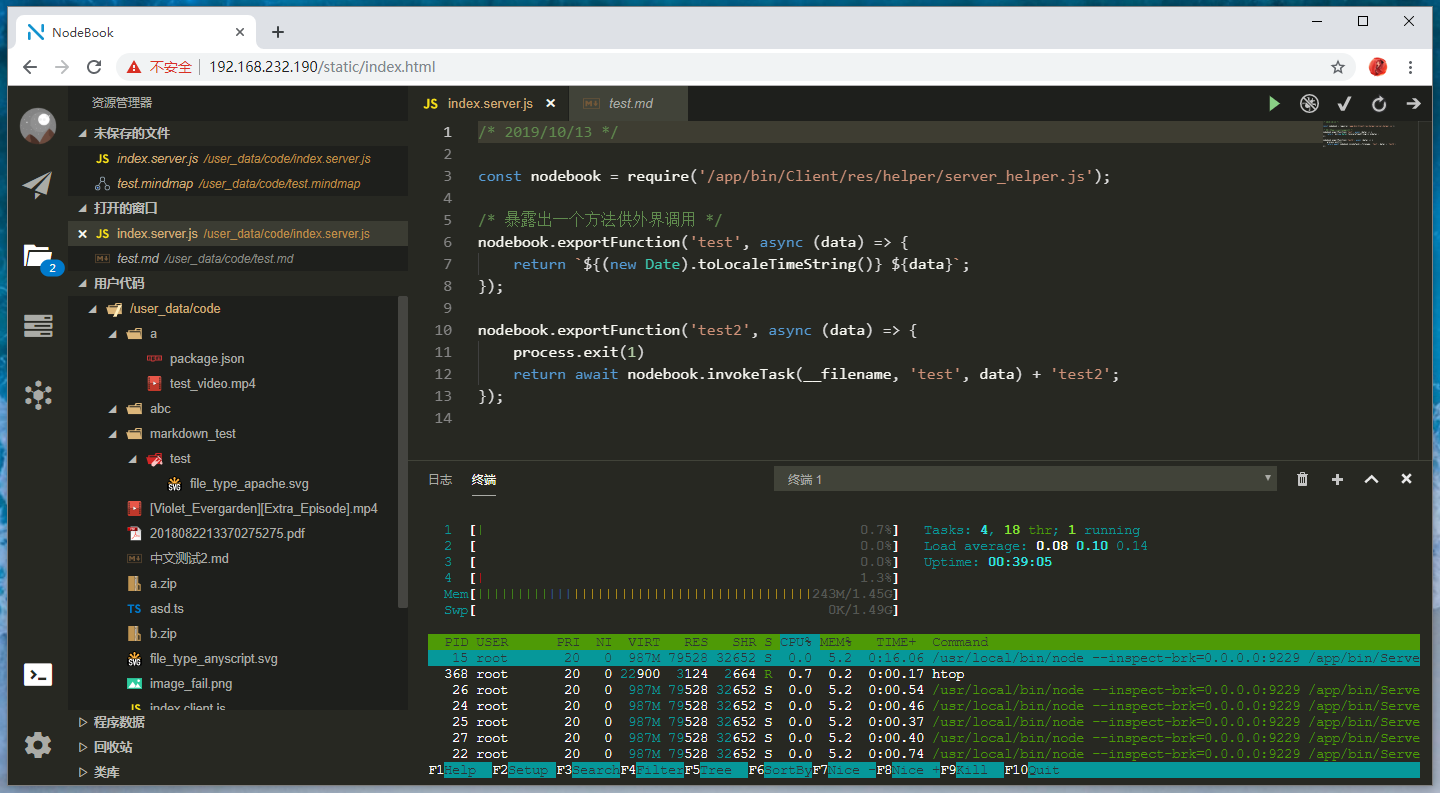
Task: Open the file explorer folder icon
Action: (x=38, y=256)
